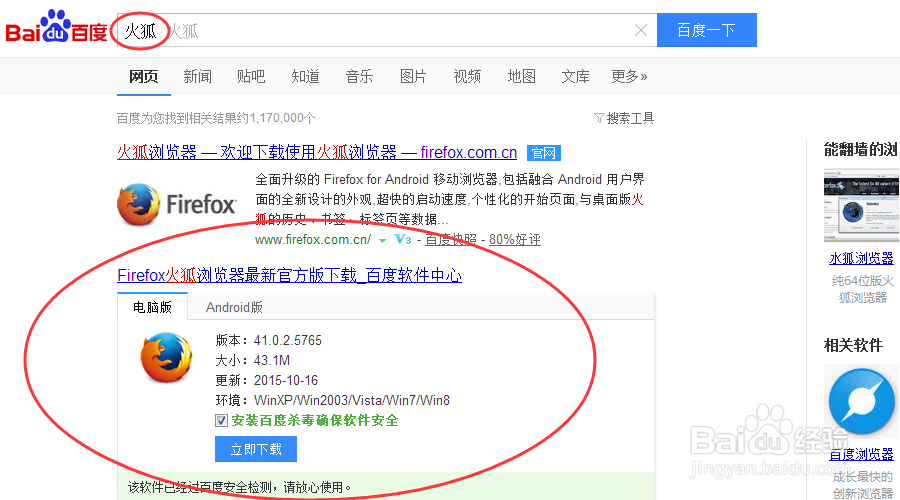900x500 pixels.
Task: Go to the 知道 tab
Action: point(305,76)
